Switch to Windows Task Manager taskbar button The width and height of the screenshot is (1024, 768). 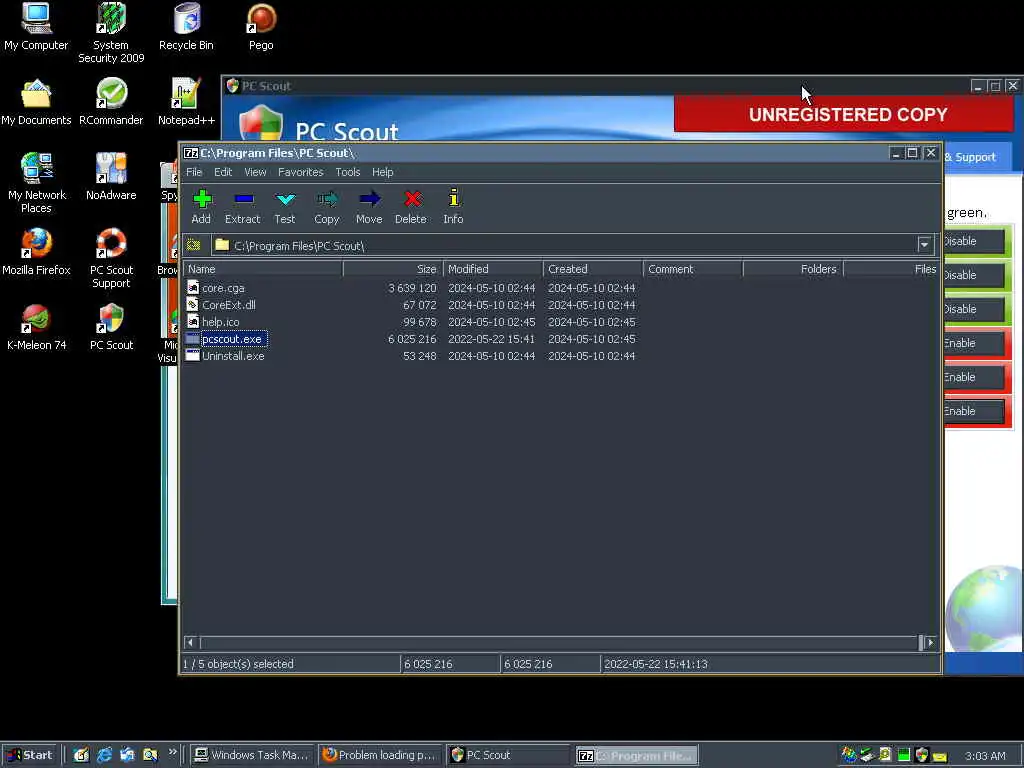point(251,755)
